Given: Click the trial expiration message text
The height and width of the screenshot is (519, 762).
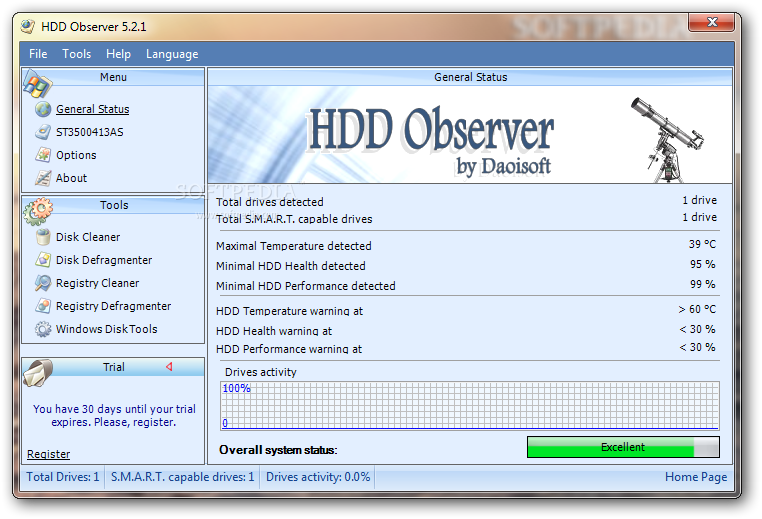Looking at the screenshot, I should point(114,415).
